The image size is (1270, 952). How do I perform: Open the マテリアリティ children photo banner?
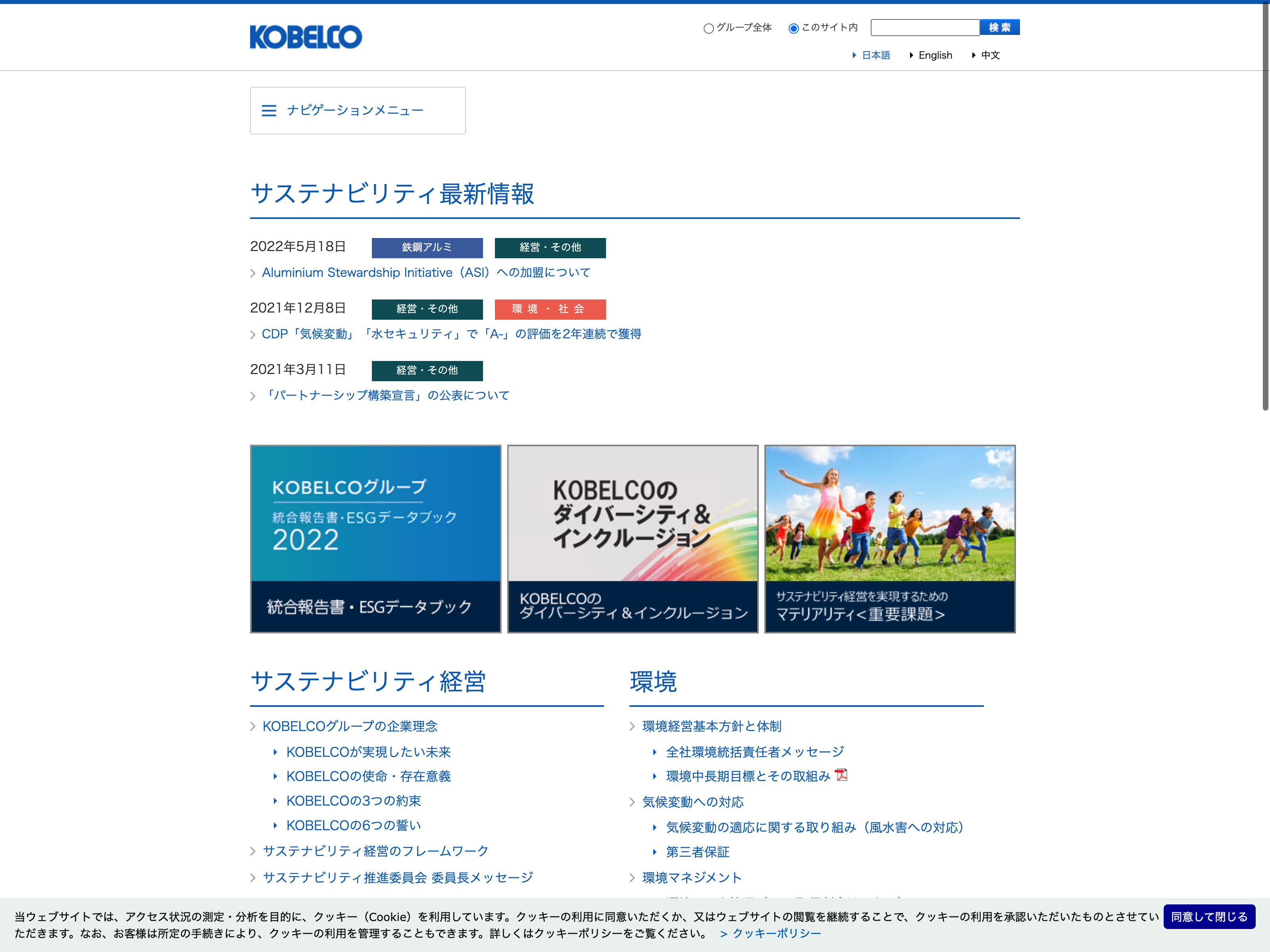tap(889, 538)
